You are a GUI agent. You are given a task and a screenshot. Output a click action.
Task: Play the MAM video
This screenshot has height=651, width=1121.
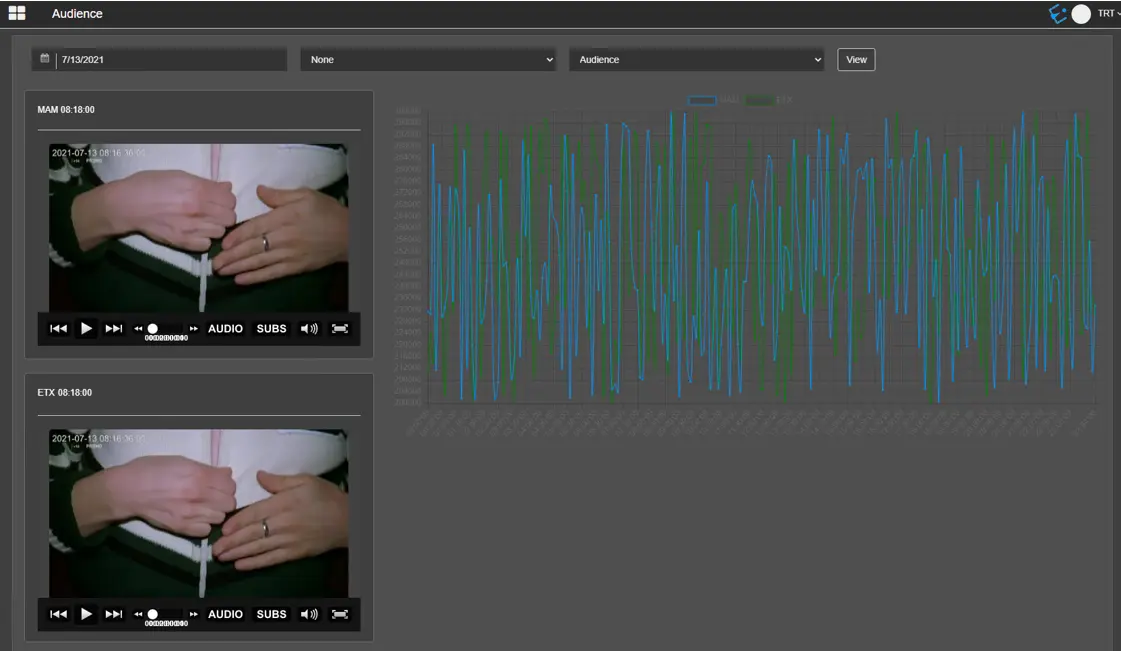(87, 328)
